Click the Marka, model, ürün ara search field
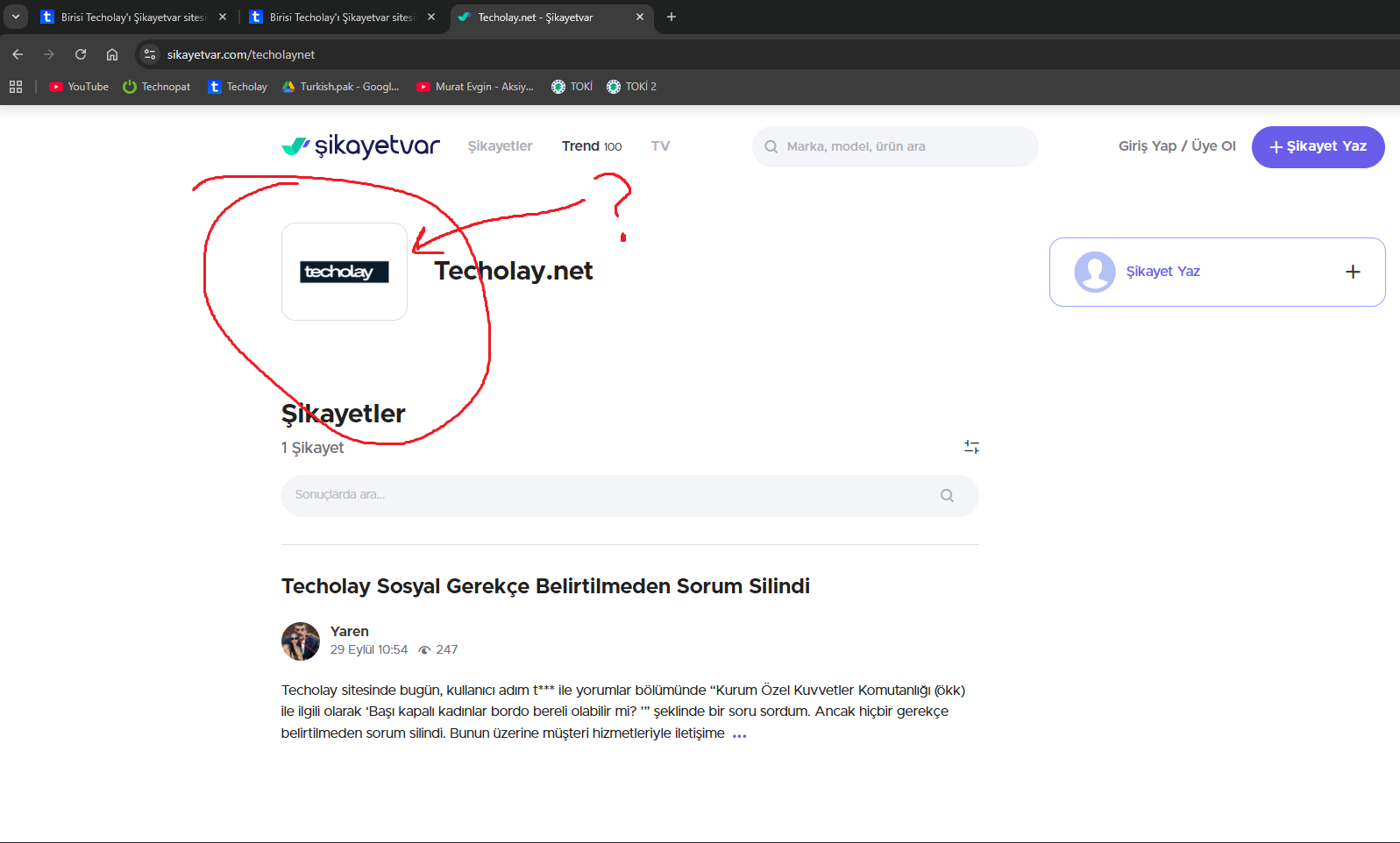Image resolution: width=1400 pixels, height=843 pixels. [895, 146]
